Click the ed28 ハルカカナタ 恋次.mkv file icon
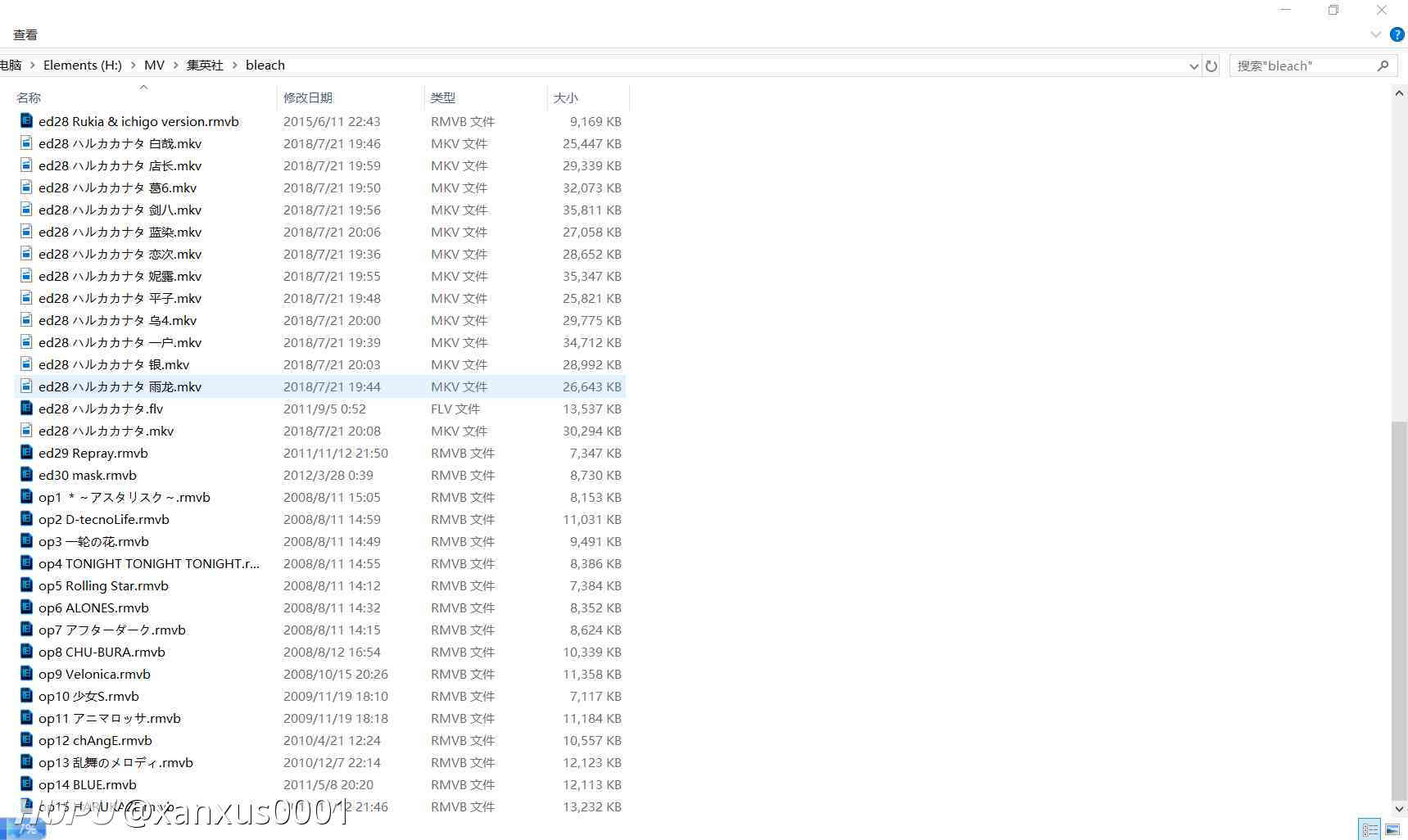1408x840 pixels. (26, 253)
